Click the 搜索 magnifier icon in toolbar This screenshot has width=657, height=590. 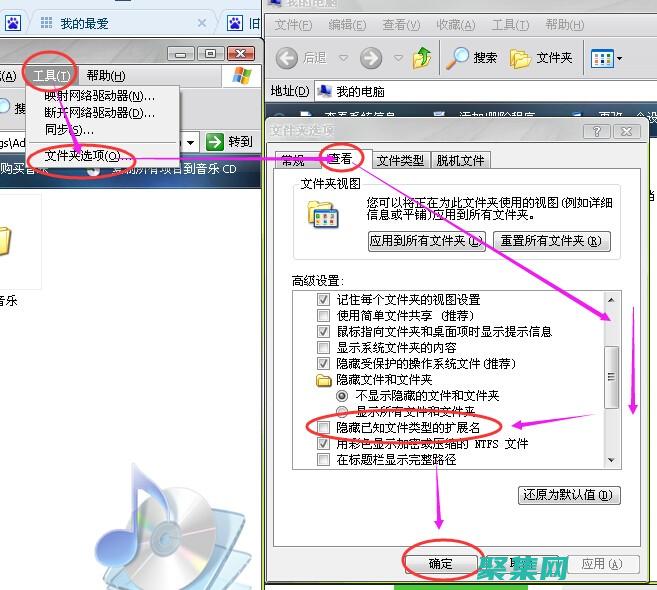point(458,58)
